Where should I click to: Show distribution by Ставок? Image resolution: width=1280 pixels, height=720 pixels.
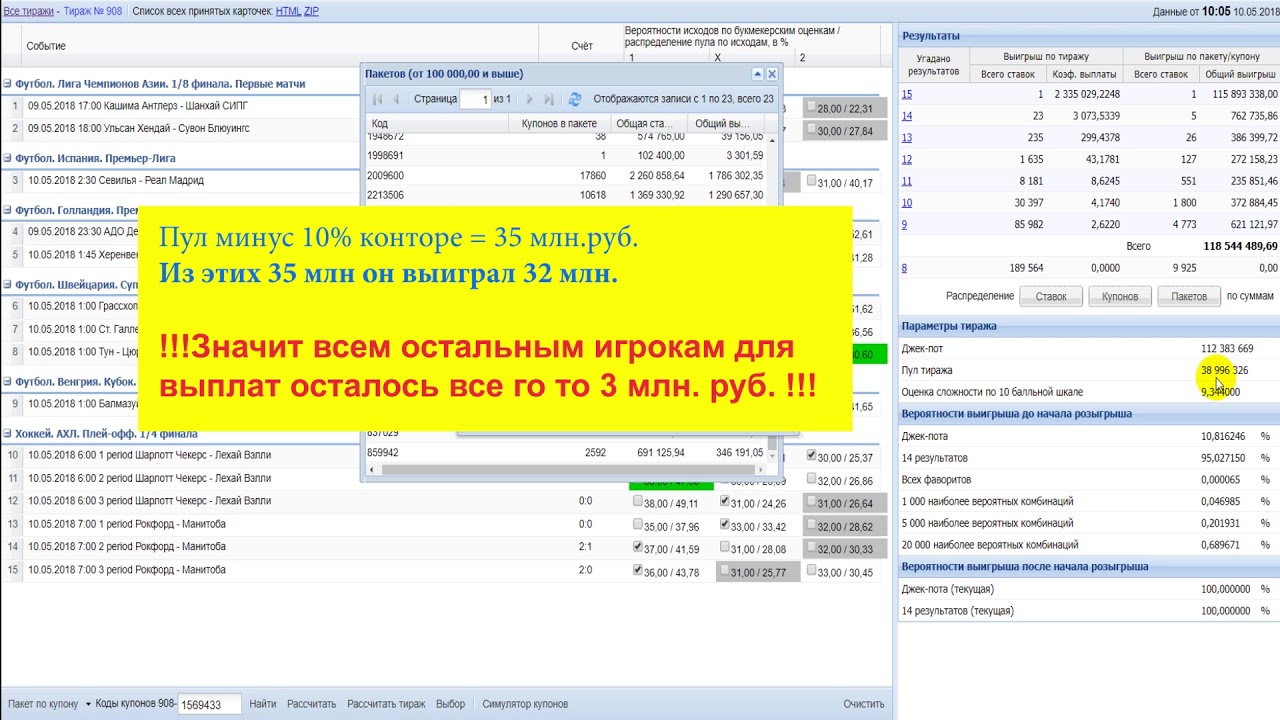pyautogui.click(x=1050, y=296)
